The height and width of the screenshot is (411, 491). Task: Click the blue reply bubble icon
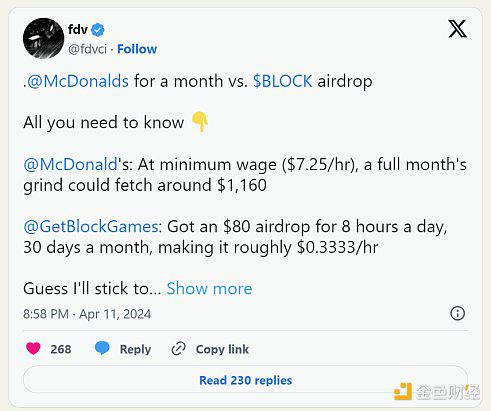click(x=102, y=348)
